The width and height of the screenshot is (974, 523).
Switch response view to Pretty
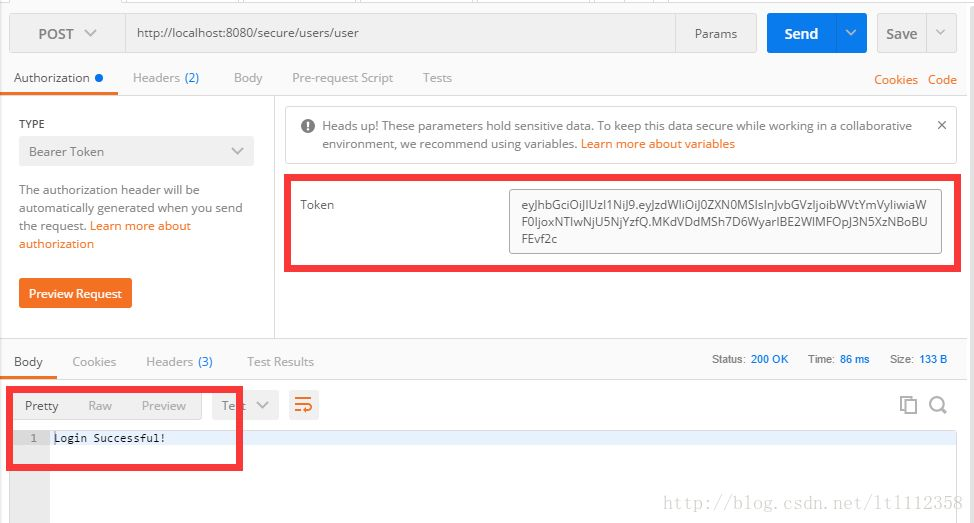[x=42, y=406]
